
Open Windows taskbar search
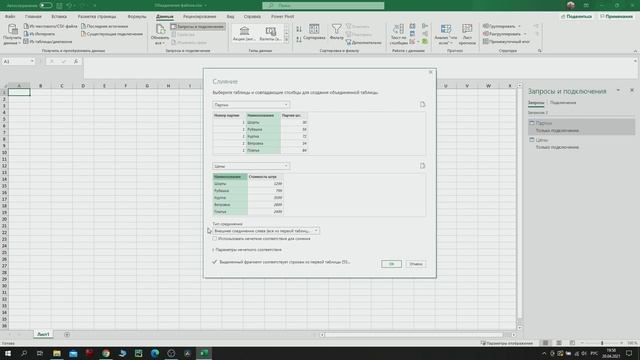pyautogui.click(x=24, y=353)
